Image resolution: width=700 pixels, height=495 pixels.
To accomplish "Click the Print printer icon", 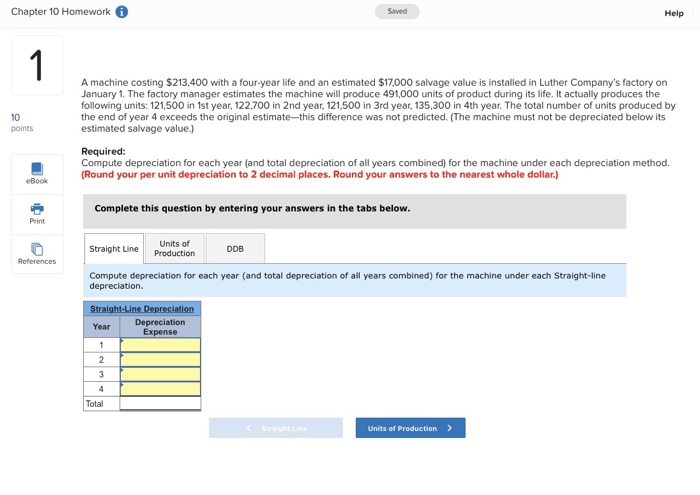I will click(37, 209).
